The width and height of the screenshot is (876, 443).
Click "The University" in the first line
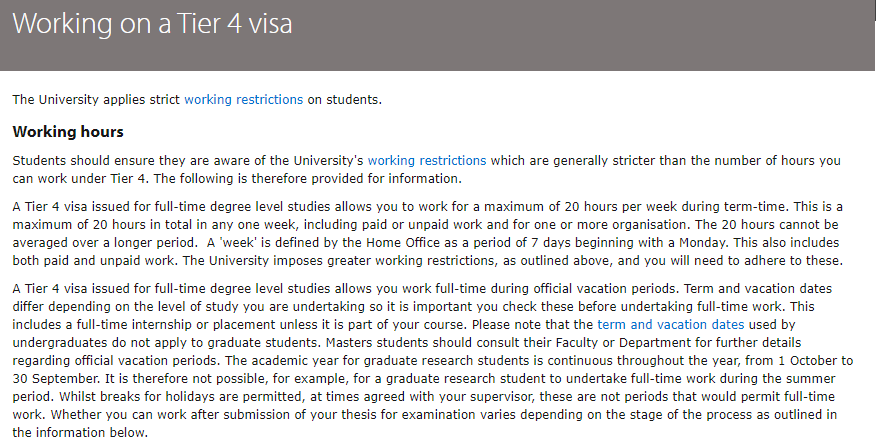[x=56, y=100]
